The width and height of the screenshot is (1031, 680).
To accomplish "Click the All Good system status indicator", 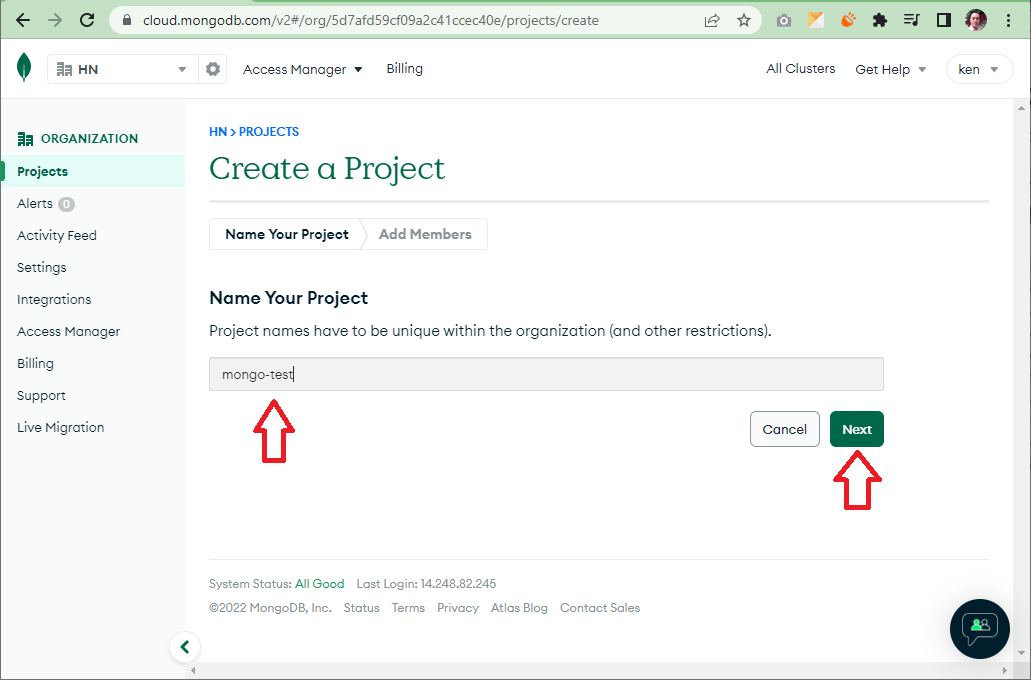I will pyautogui.click(x=319, y=583).
